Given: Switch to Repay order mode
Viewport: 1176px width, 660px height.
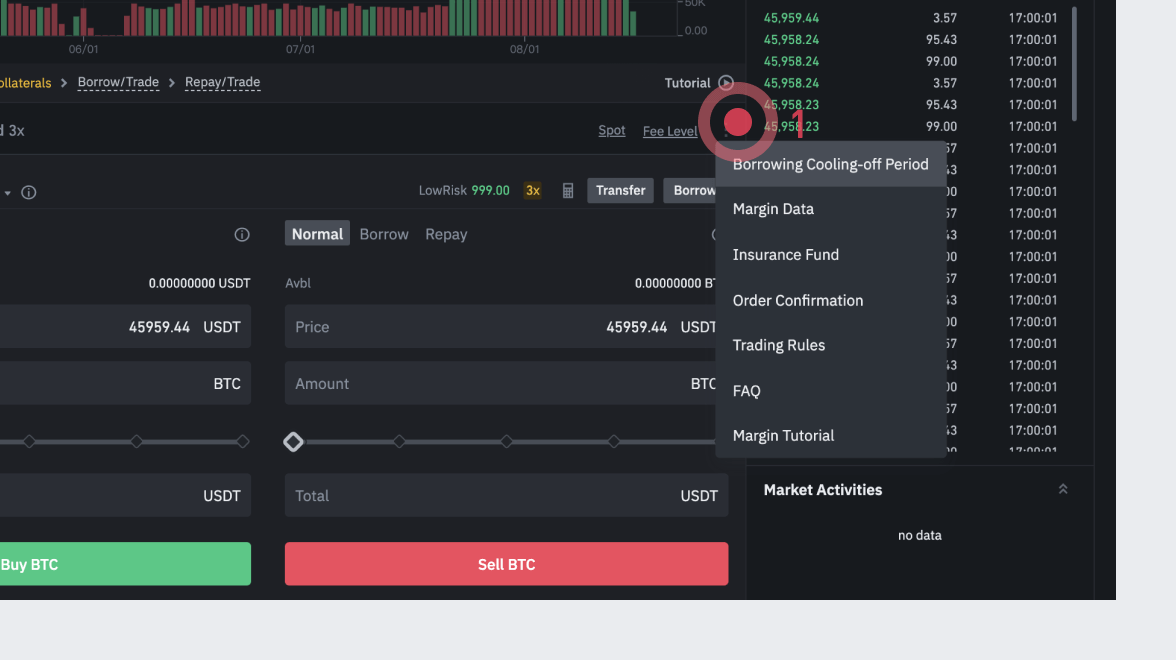Looking at the screenshot, I should [x=446, y=234].
